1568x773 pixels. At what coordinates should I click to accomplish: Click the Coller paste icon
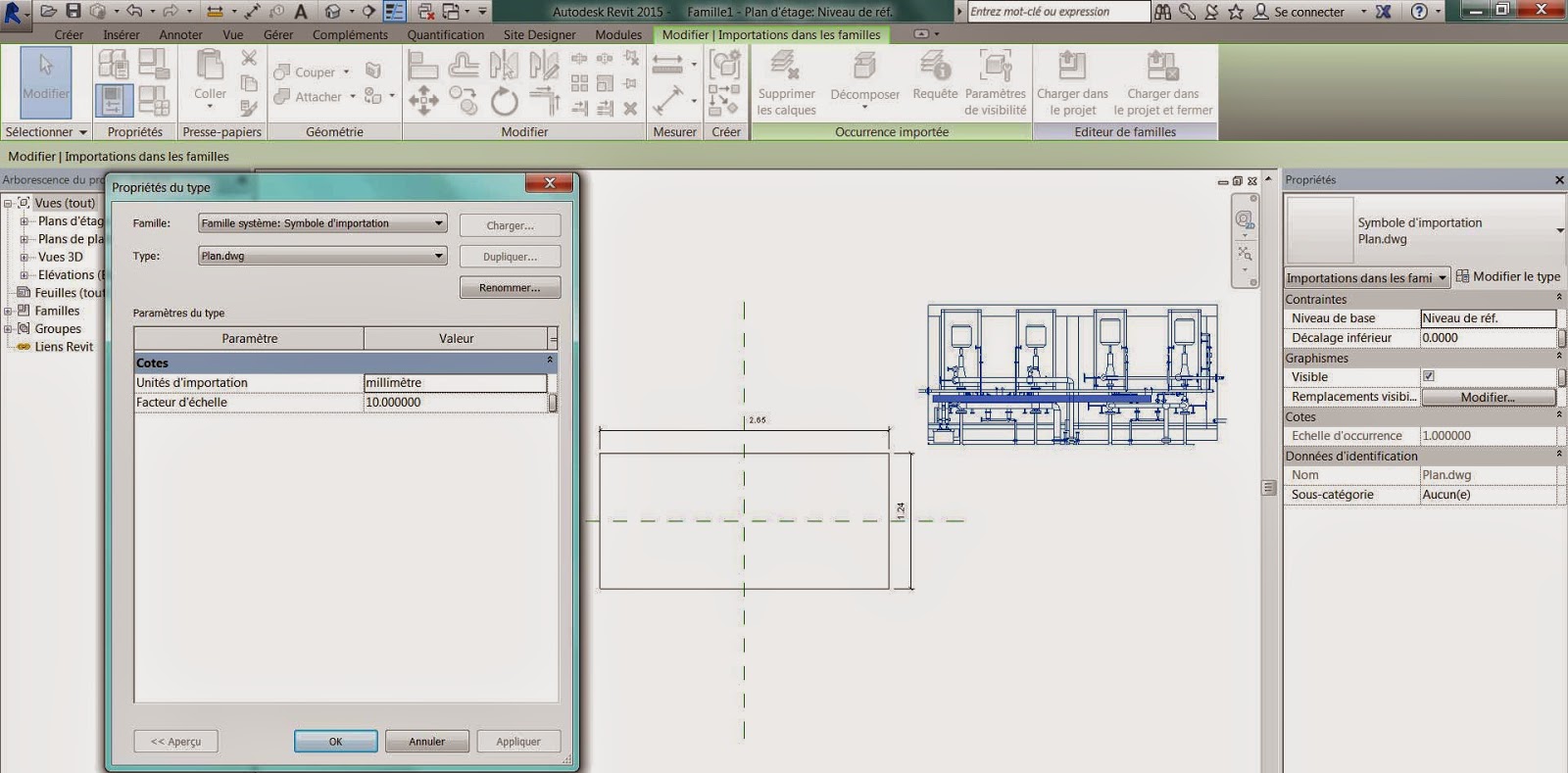[210, 69]
